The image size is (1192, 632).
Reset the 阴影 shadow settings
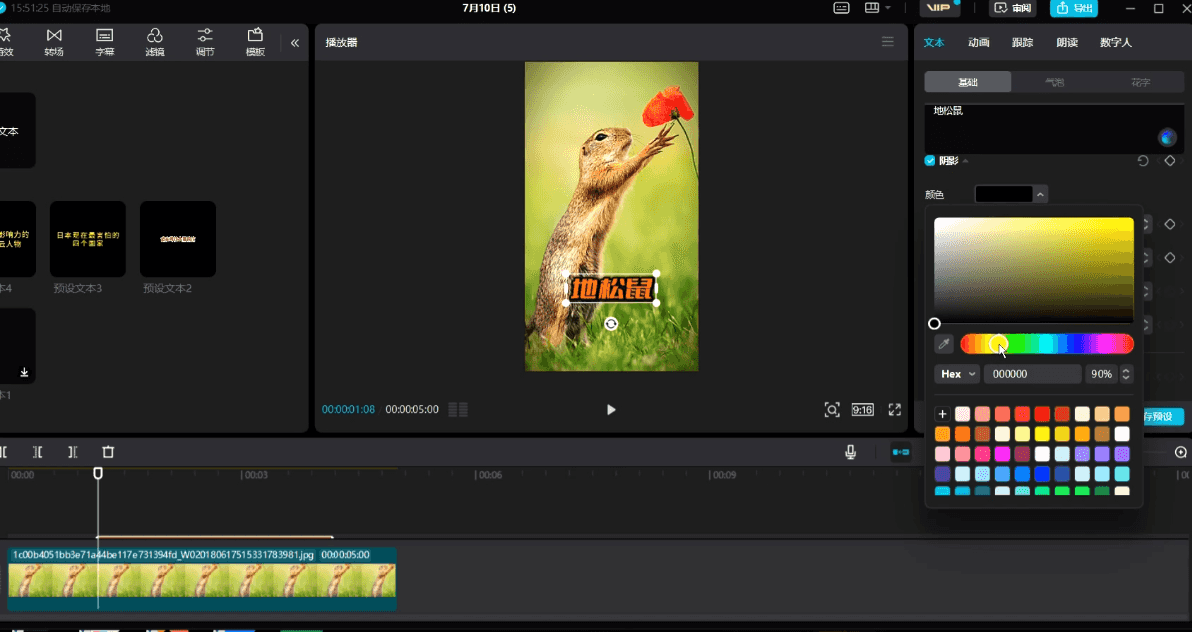tap(1143, 160)
